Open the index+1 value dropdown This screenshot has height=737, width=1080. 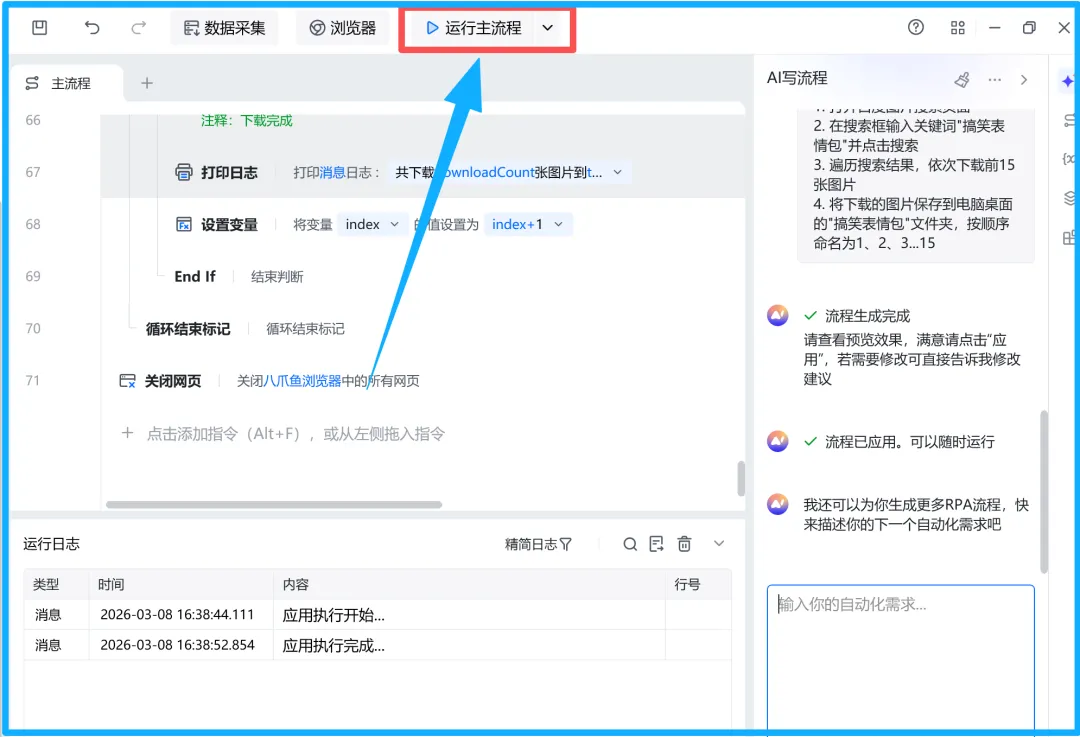pos(528,225)
